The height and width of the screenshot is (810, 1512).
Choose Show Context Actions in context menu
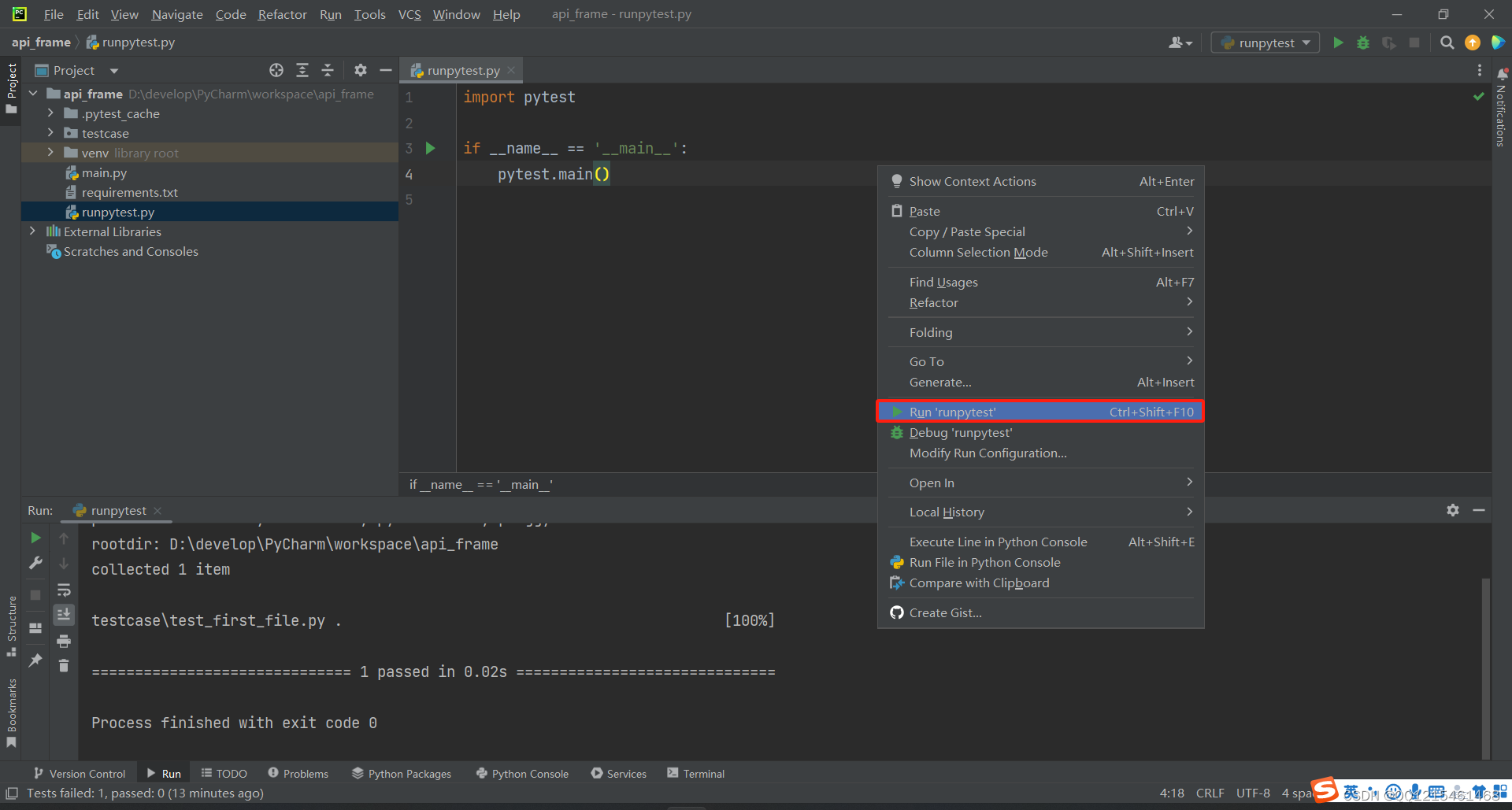[x=1041, y=181]
